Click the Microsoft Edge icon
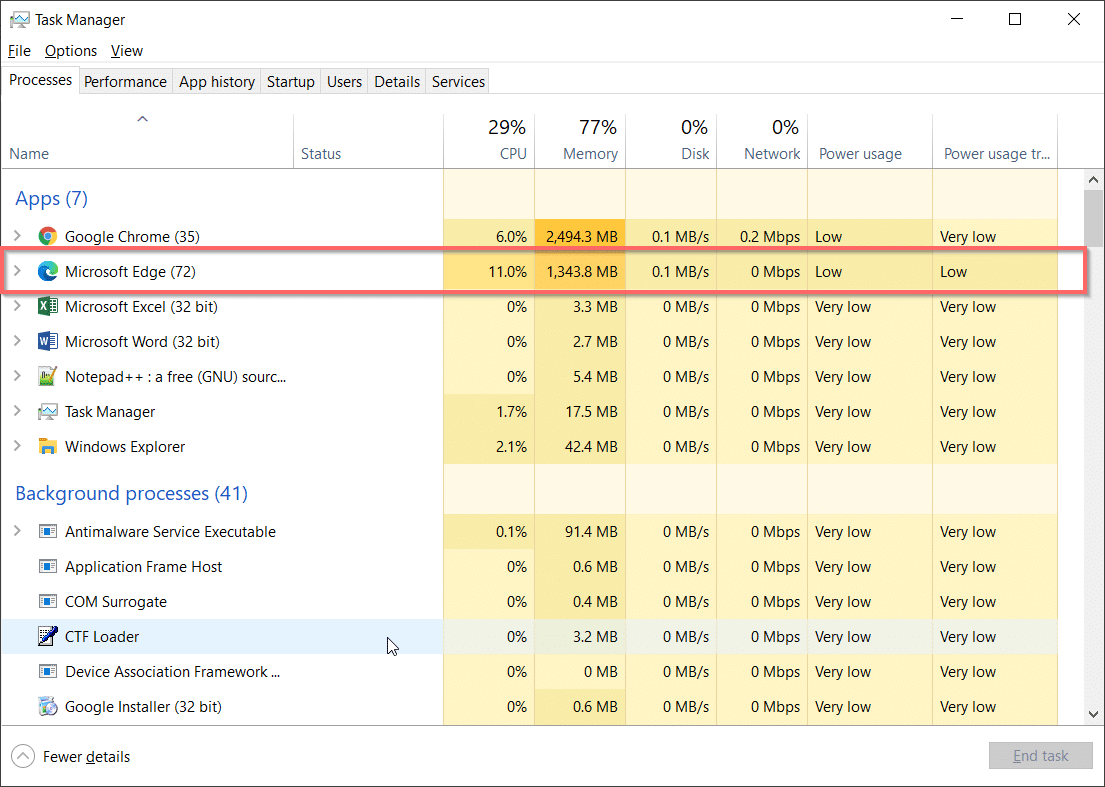This screenshot has width=1105, height=787. click(x=47, y=272)
